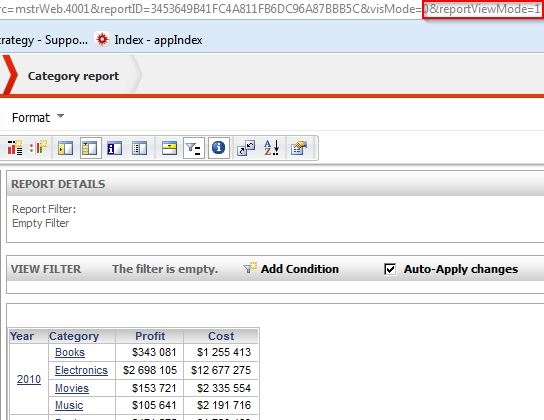Toggle the Report Details info icon
The height and width of the screenshot is (420, 544).
click(219, 148)
